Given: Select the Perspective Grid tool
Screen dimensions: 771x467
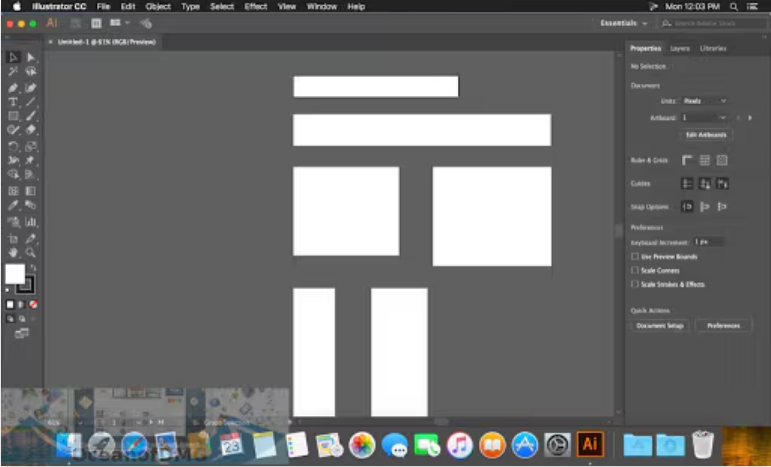Looking at the screenshot, I should tap(31, 175).
